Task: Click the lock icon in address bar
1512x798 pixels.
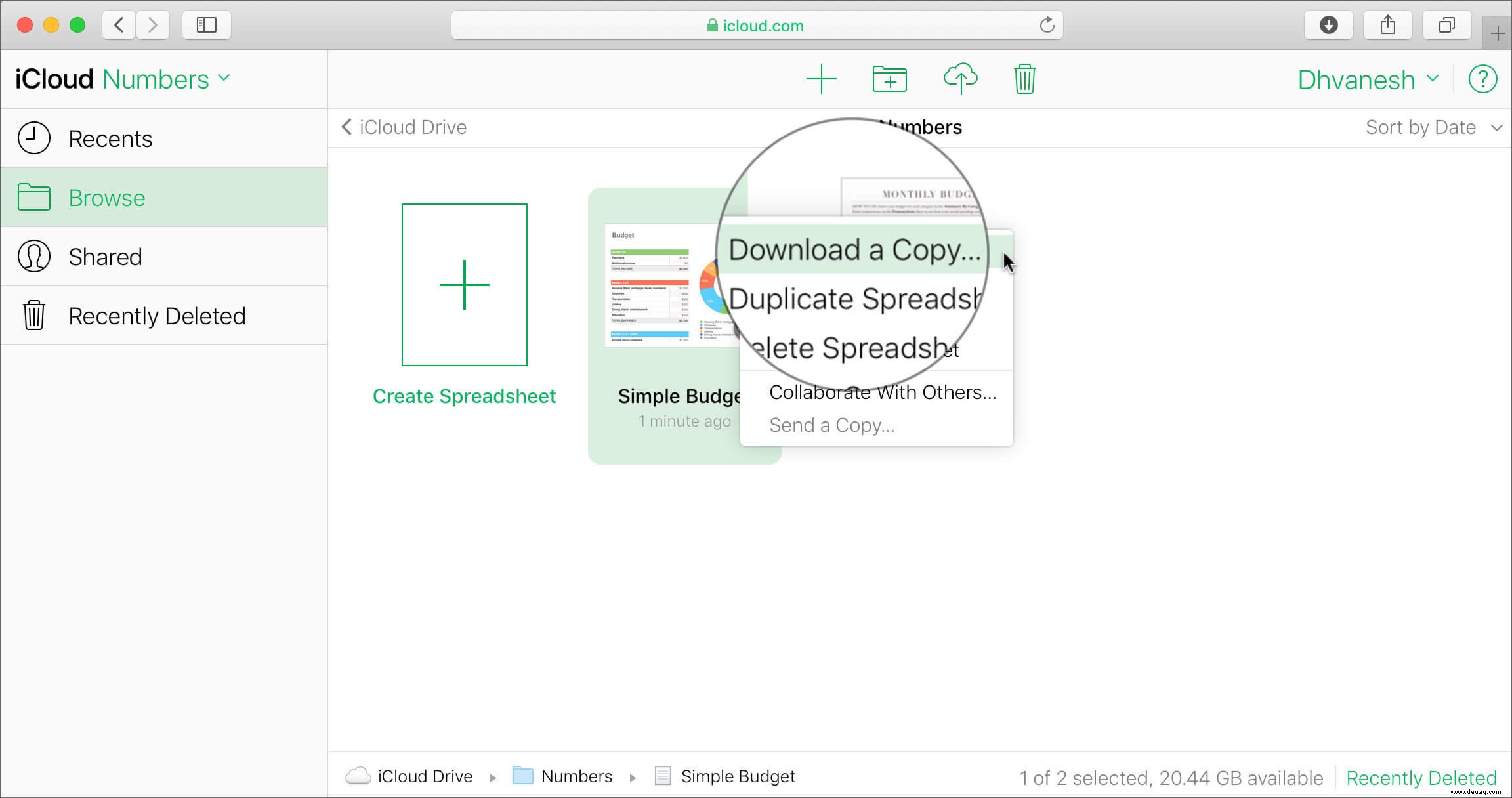Action: click(x=712, y=26)
